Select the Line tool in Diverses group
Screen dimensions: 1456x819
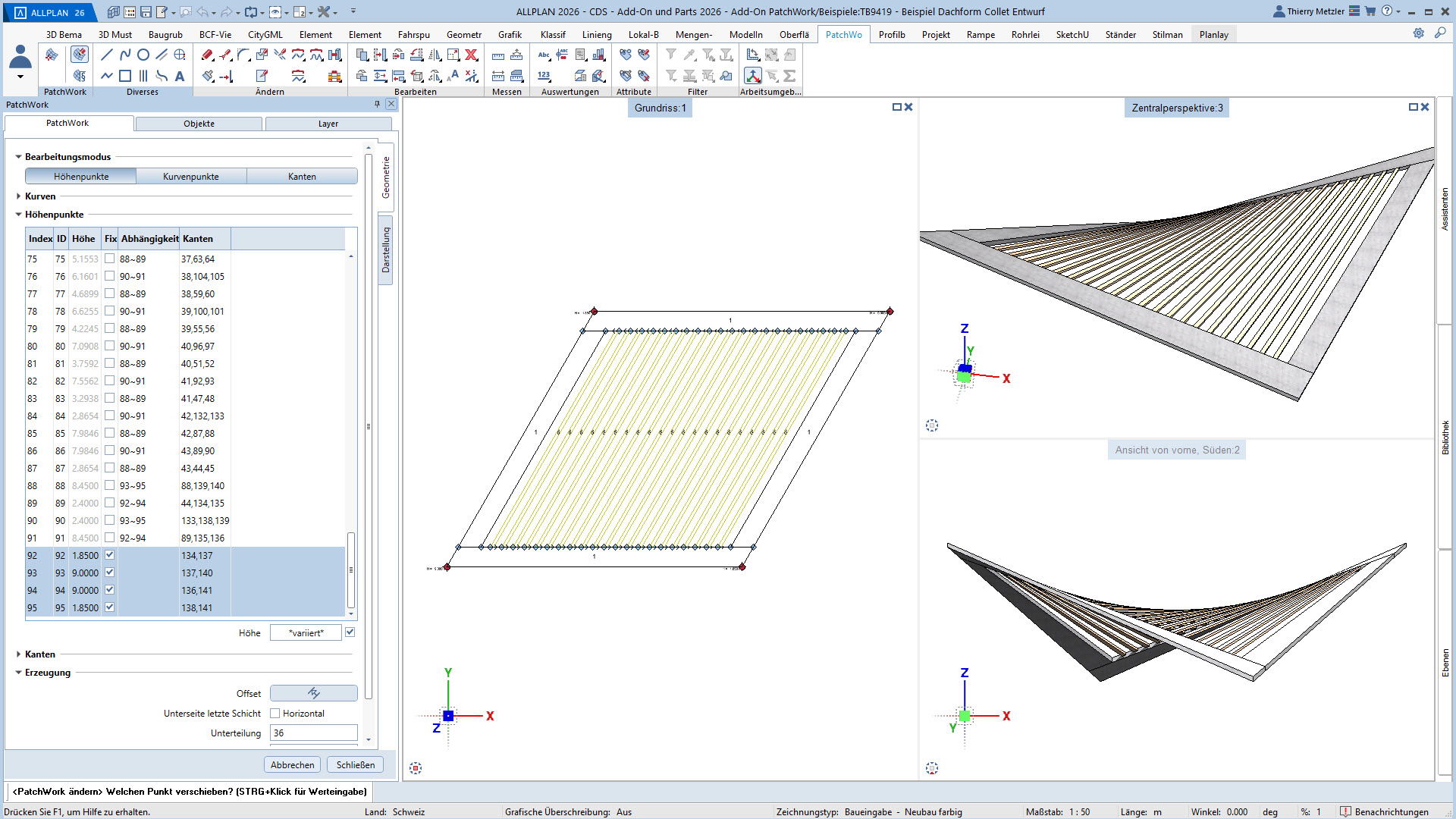point(107,55)
